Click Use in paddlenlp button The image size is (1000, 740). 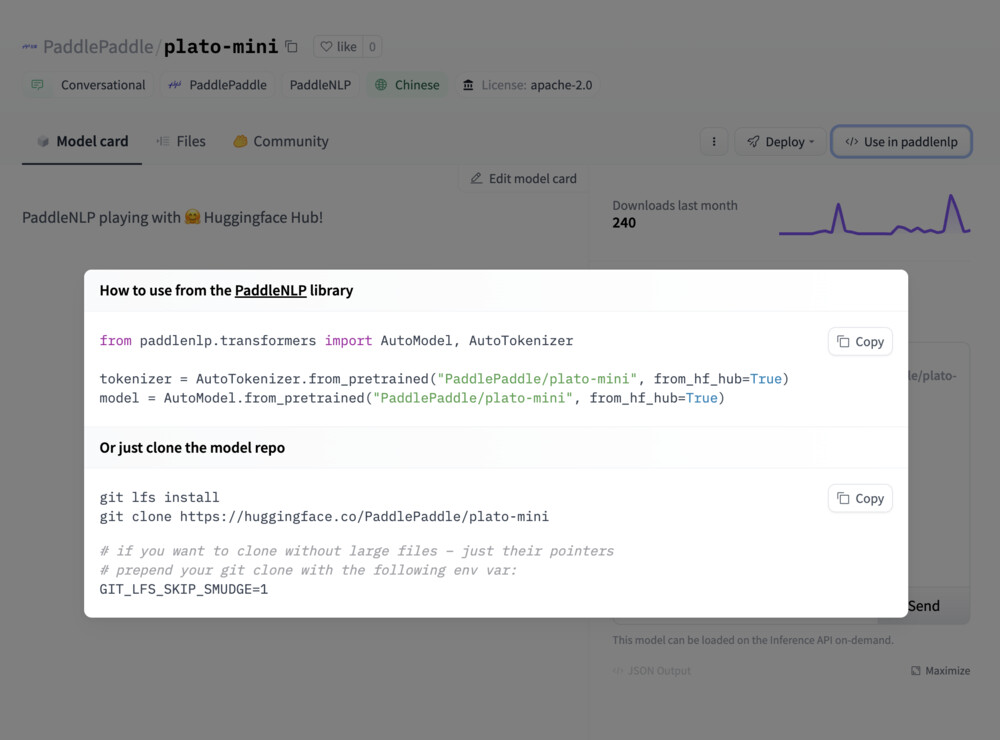pos(901,142)
